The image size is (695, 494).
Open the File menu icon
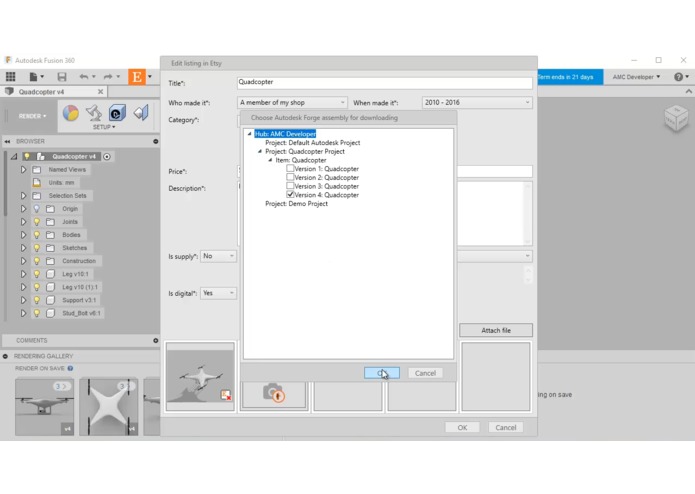pyautogui.click(x=33, y=77)
